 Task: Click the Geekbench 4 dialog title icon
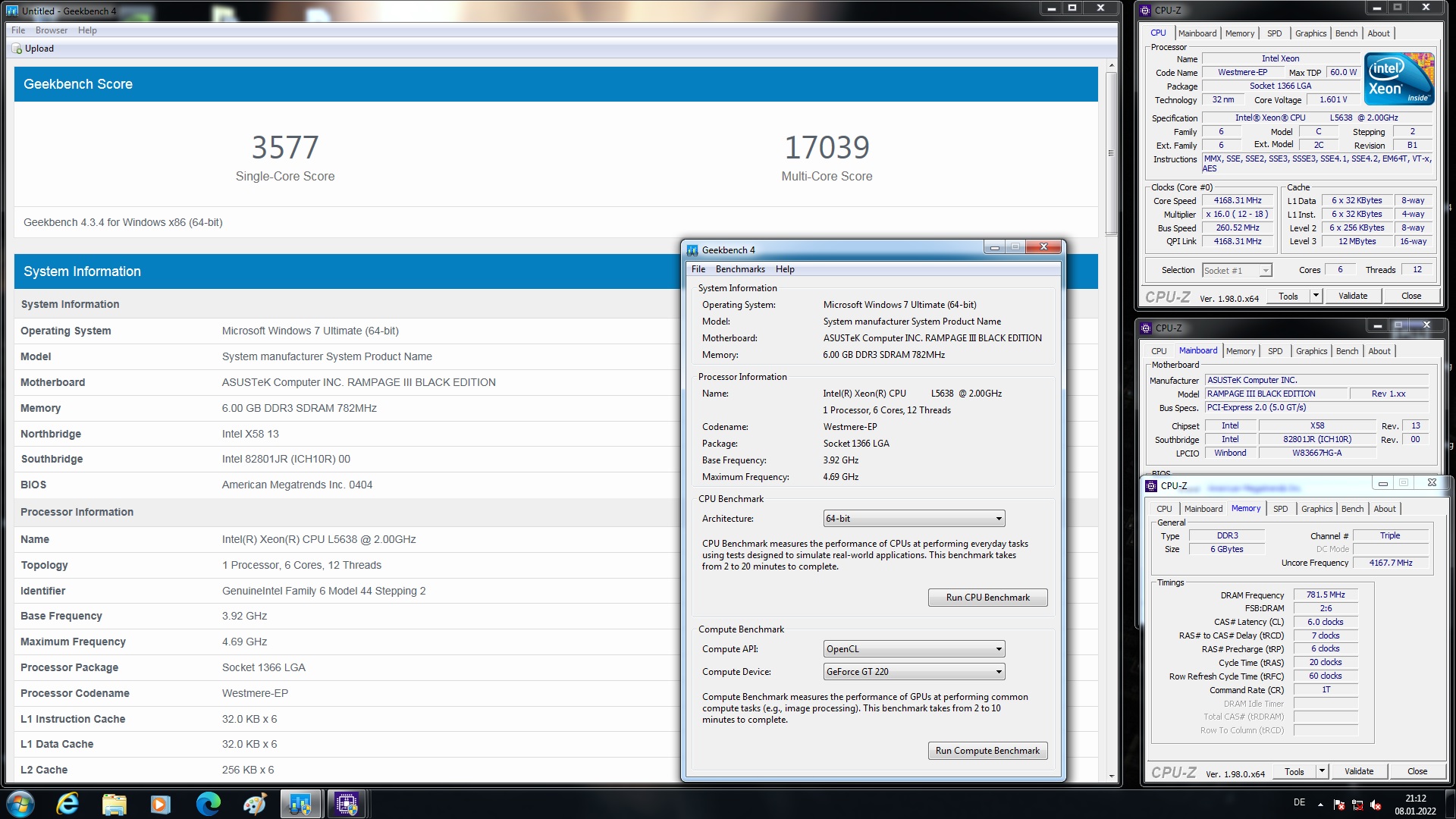pos(692,249)
